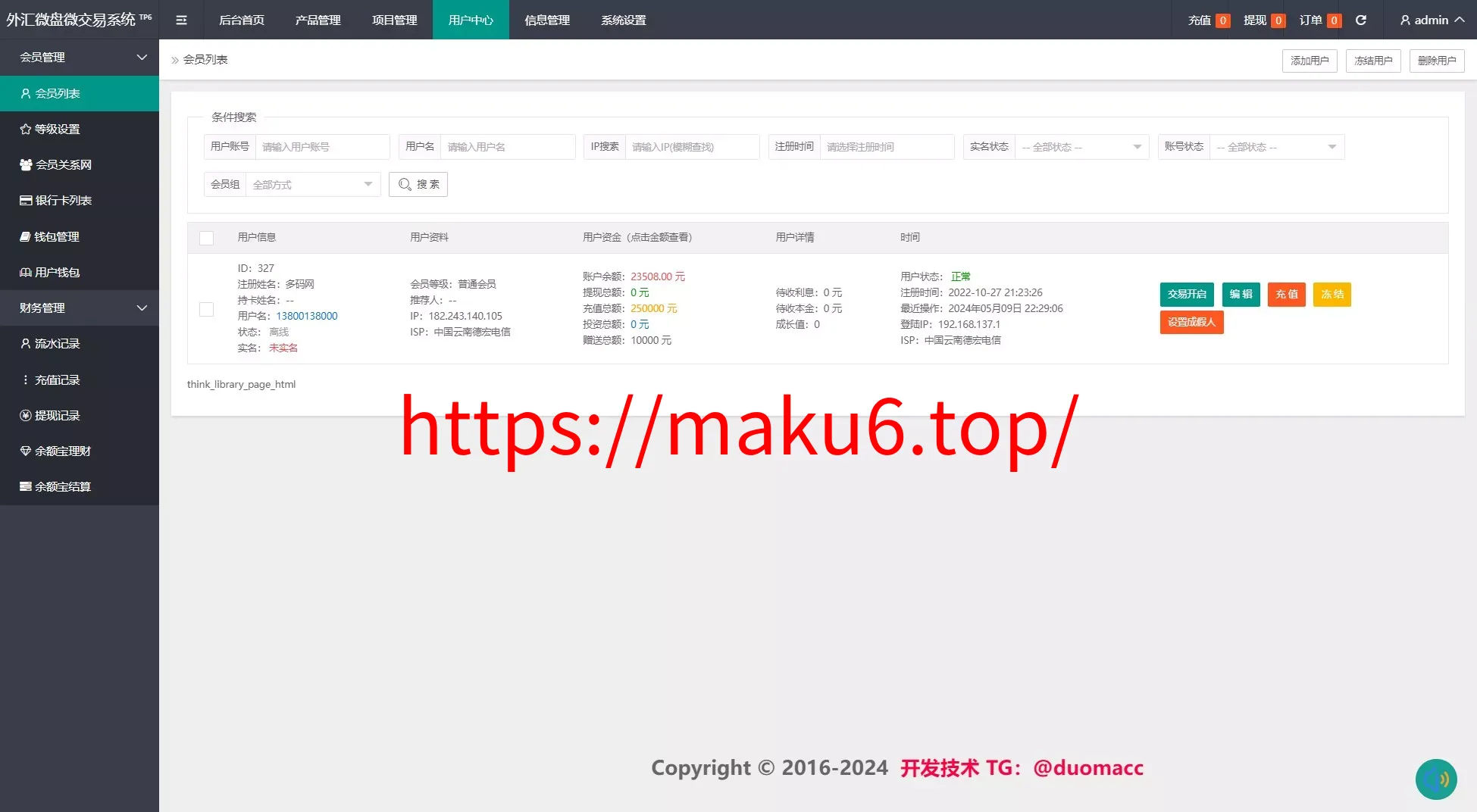Expand the admin dropdown caret
Image resolution: width=1477 pixels, height=812 pixels.
[x=1459, y=20]
